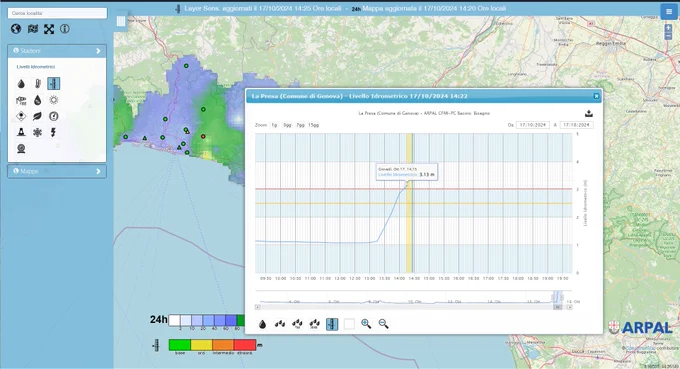Open the hamburger menu at top right
The width and height of the screenshot is (680, 369).
[668, 12]
